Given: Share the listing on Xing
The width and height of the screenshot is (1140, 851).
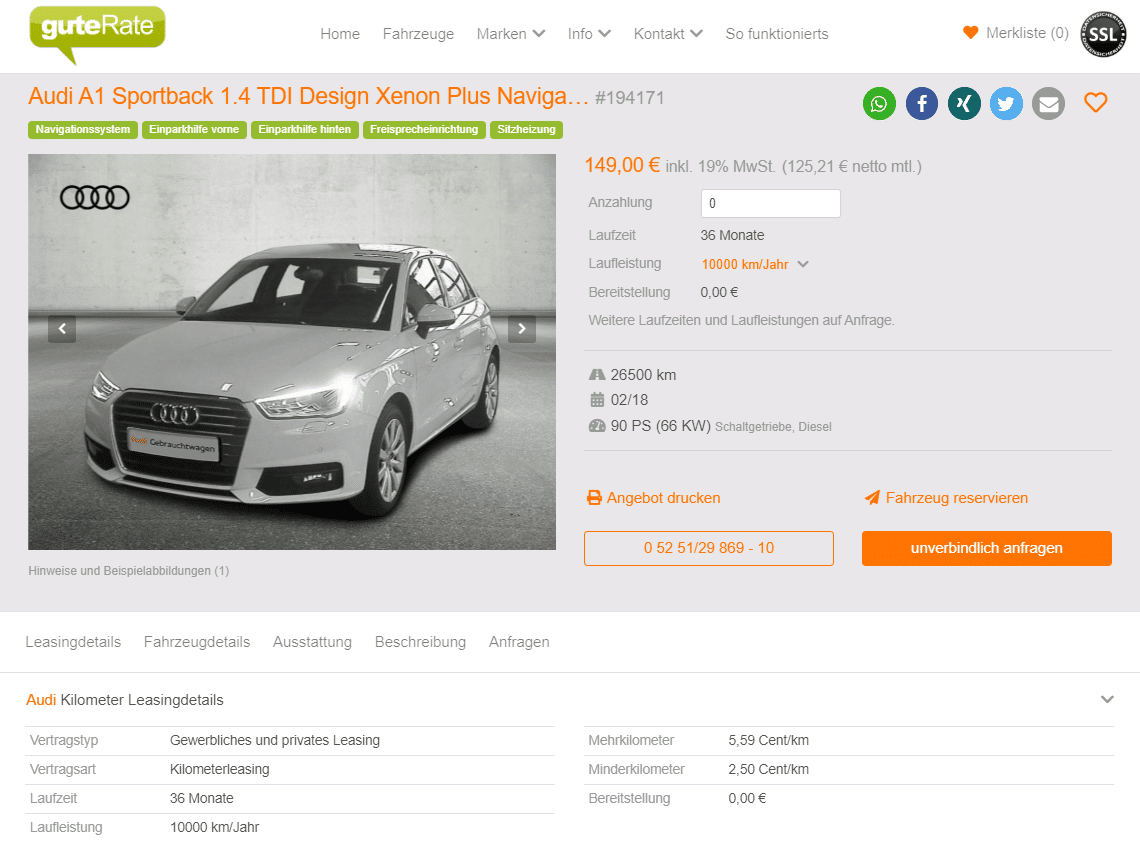Looking at the screenshot, I should coord(964,103).
